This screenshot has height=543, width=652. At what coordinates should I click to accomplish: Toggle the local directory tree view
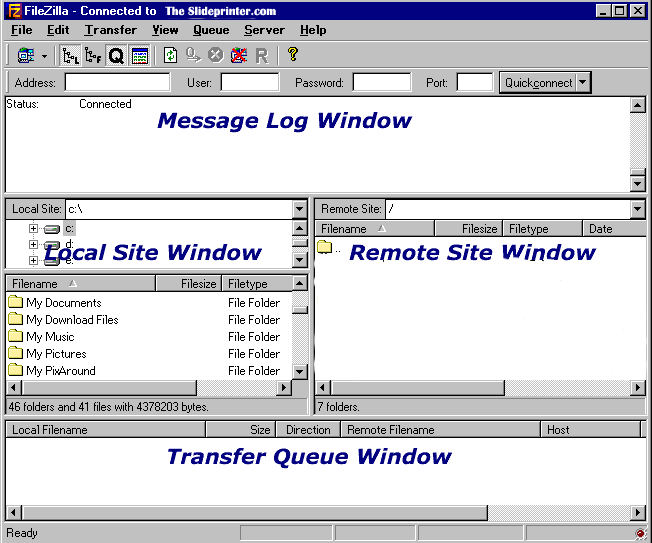pyautogui.click(x=70, y=55)
